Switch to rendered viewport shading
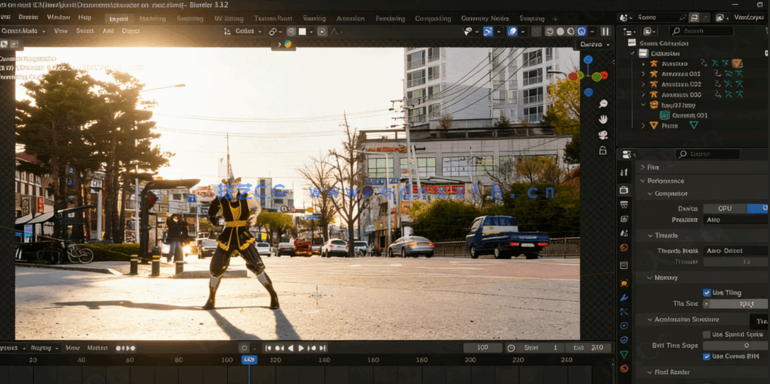 click(581, 31)
